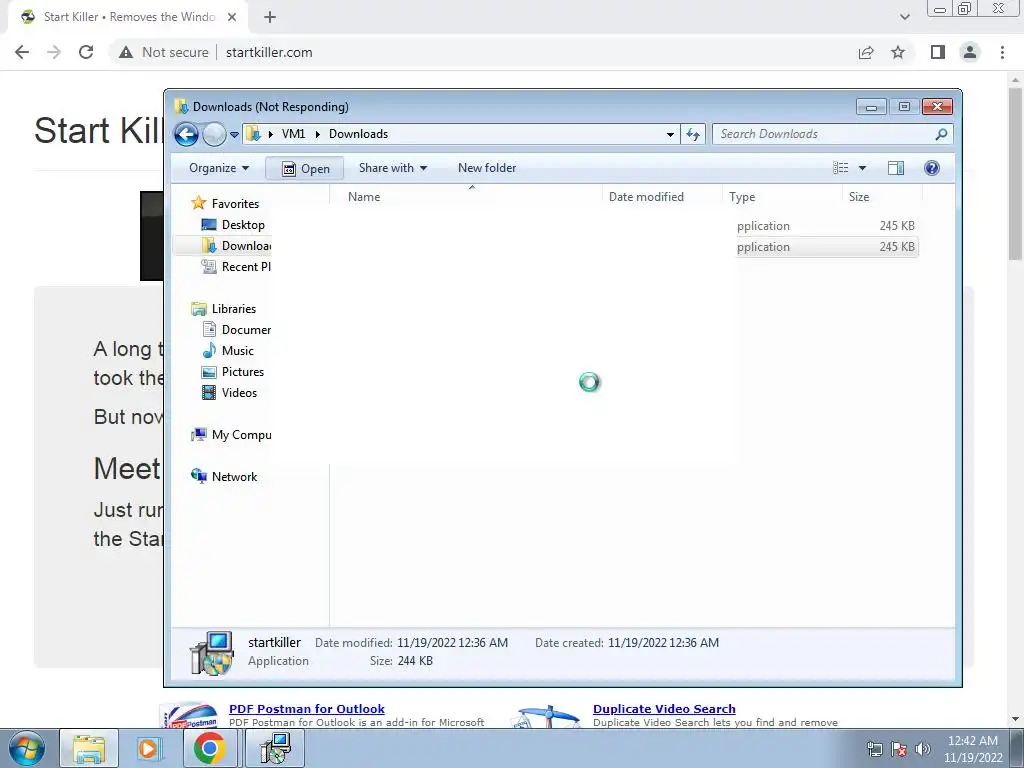Bookmark this page with star icon
This screenshot has height=768, width=1024.
click(898, 52)
